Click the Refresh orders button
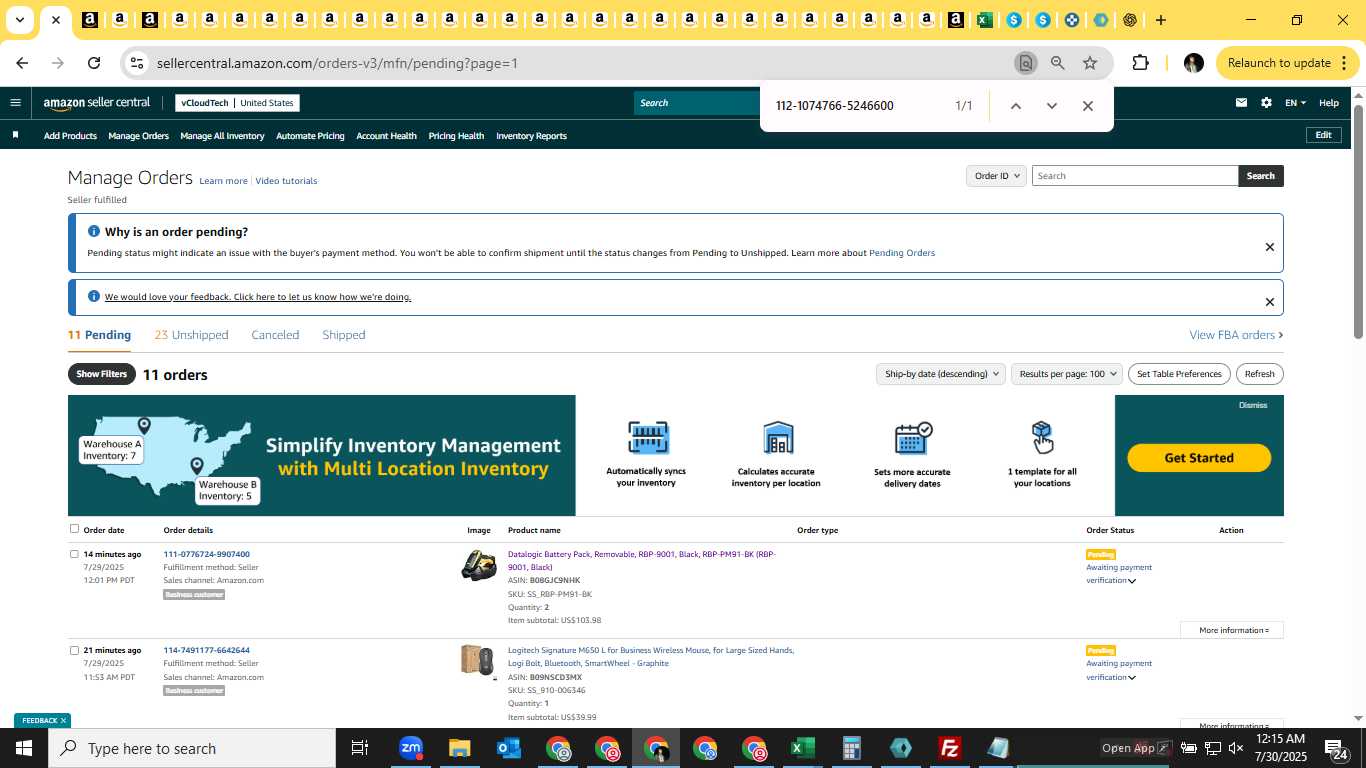The height and width of the screenshot is (768, 1366). click(x=1260, y=374)
